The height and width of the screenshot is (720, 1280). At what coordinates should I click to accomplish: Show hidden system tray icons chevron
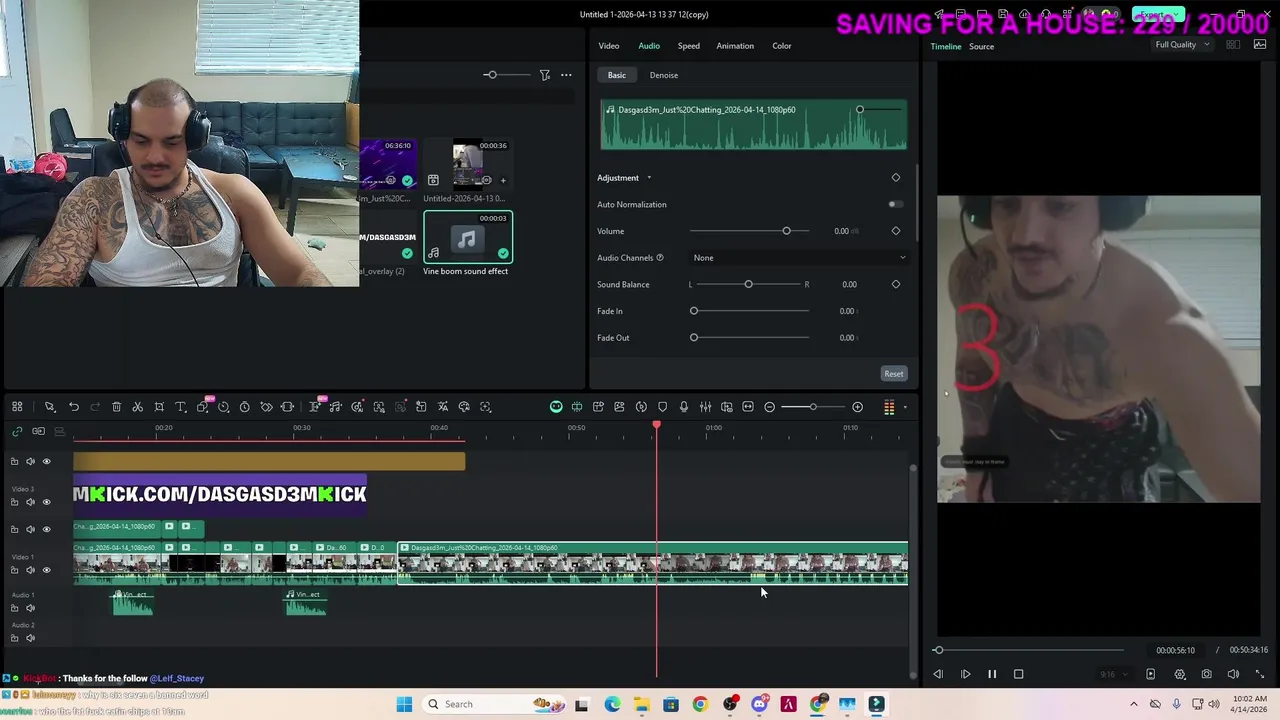pos(1133,704)
